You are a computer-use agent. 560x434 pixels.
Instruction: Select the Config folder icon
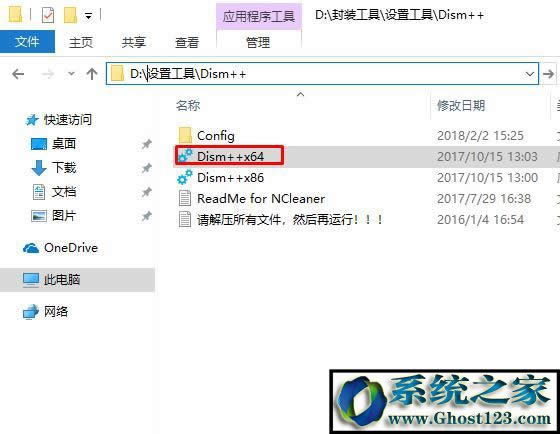point(185,136)
